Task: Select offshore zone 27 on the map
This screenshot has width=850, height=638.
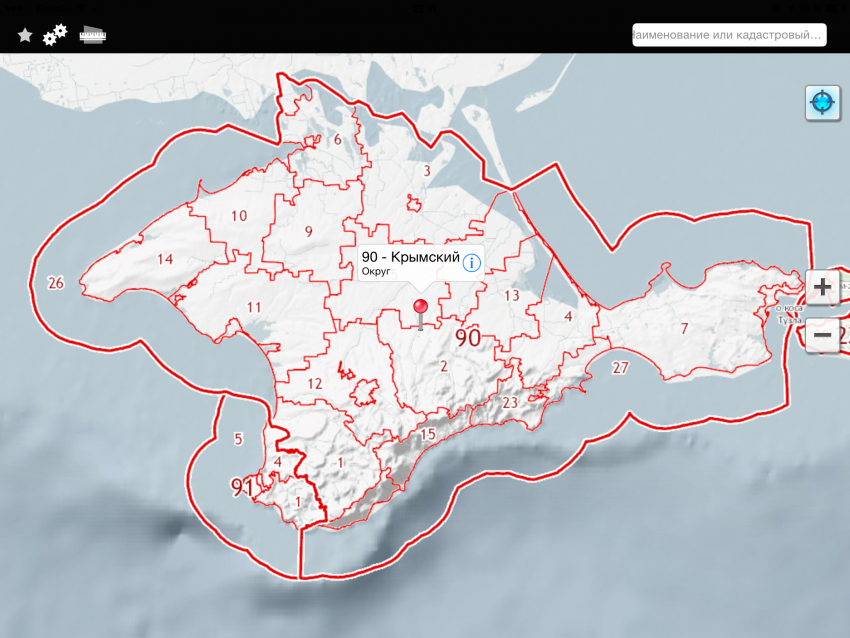Action: [620, 368]
